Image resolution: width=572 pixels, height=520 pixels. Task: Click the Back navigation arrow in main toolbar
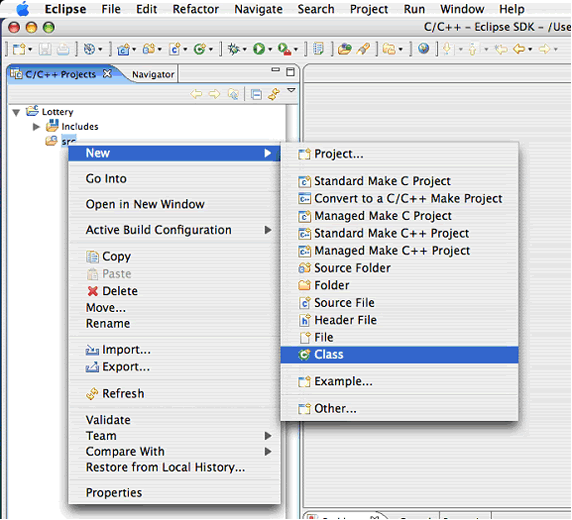point(519,49)
